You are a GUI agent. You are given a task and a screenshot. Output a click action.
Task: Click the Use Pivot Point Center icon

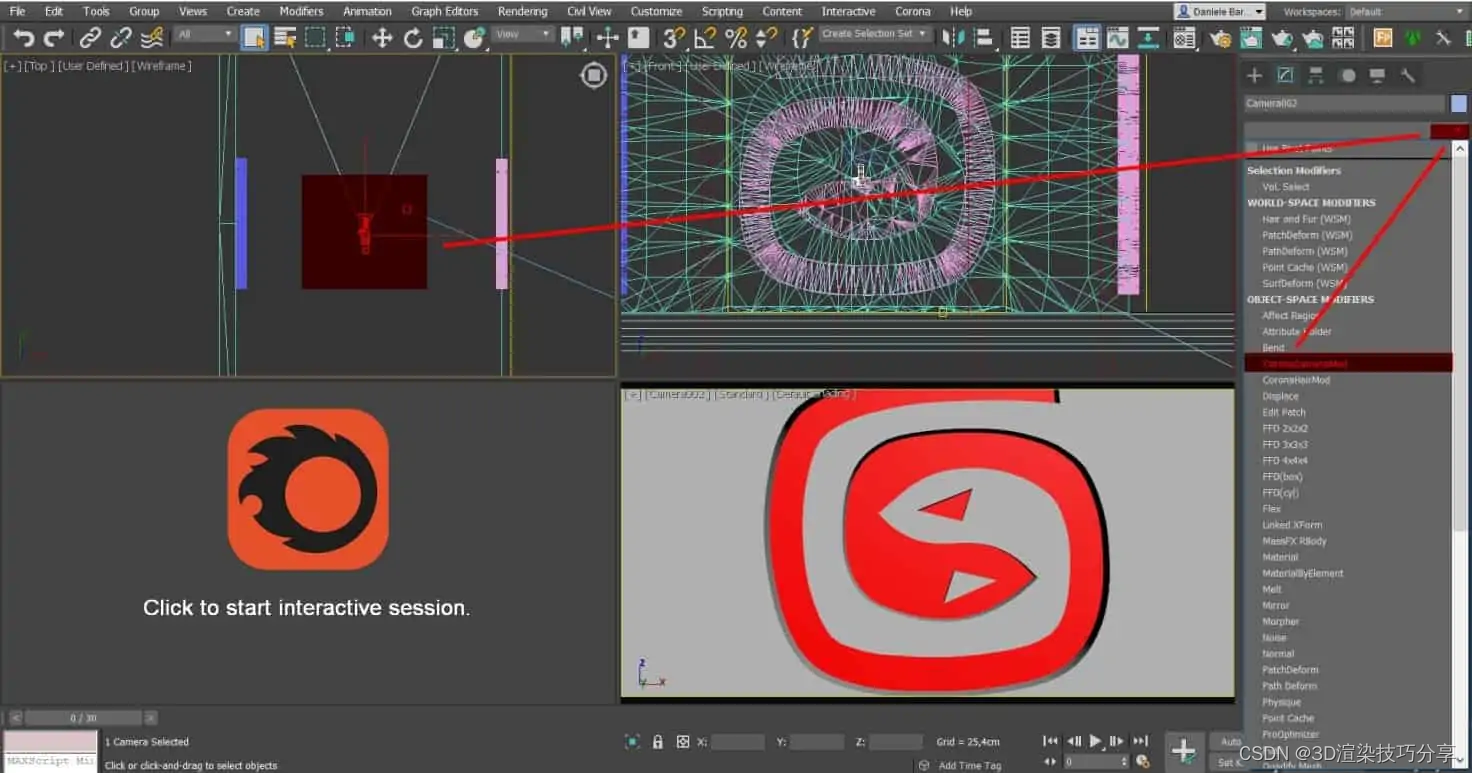click(x=572, y=38)
